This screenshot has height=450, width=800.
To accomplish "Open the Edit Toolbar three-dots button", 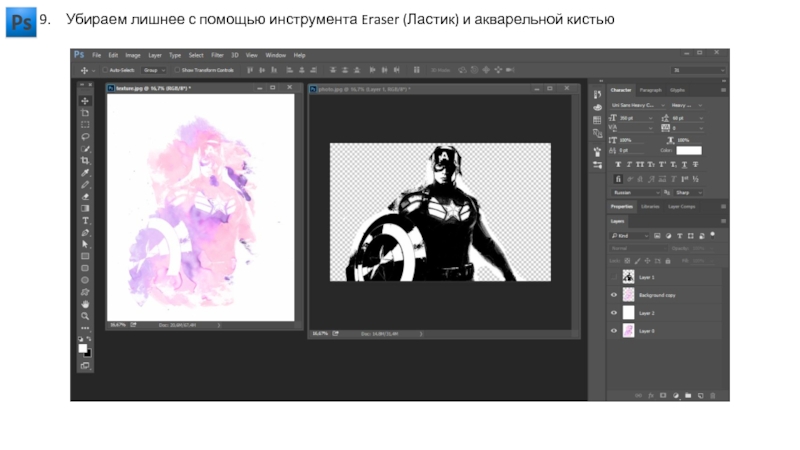I will coord(85,328).
